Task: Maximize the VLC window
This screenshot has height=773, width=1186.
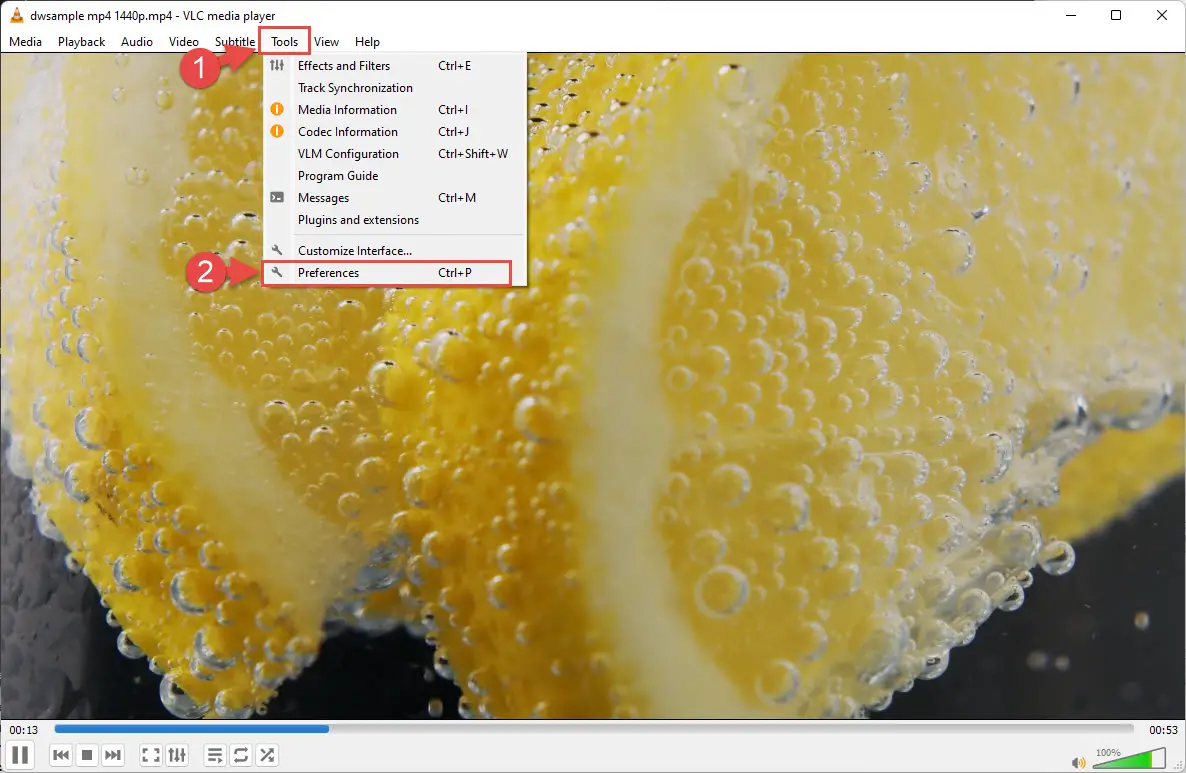Action: point(1116,15)
